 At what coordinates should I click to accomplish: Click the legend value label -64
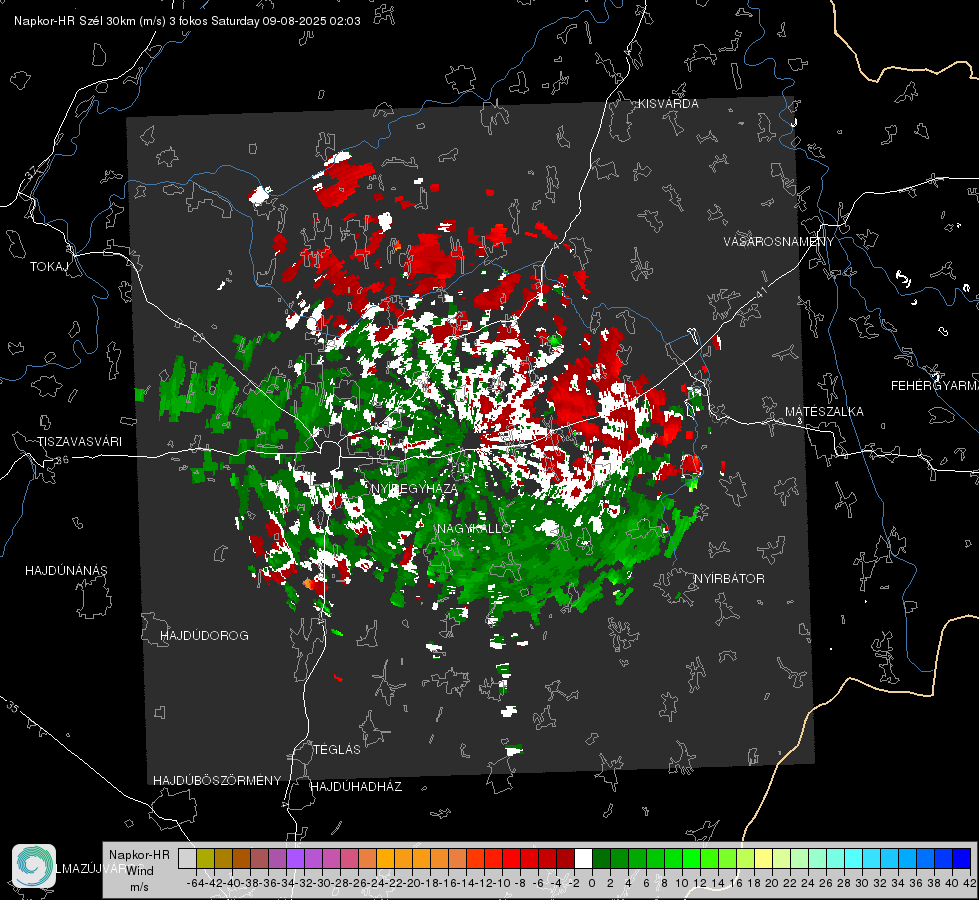click(x=196, y=883)
